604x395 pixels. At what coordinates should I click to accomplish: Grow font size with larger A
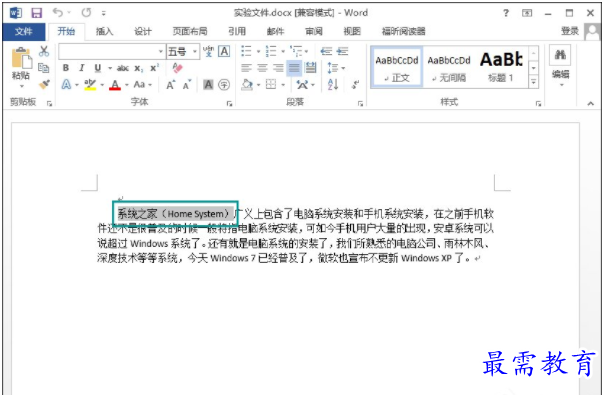[170, 85]
